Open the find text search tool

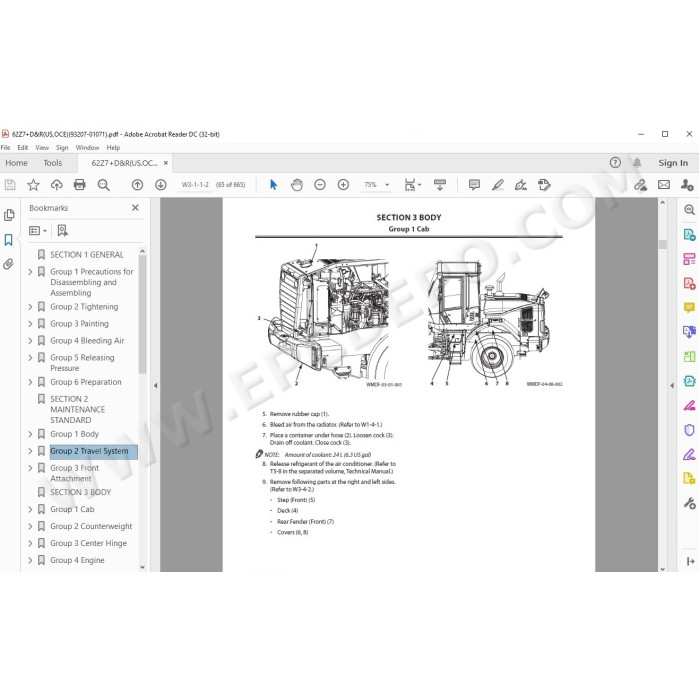pyautogui.click(x=104, y=185)
